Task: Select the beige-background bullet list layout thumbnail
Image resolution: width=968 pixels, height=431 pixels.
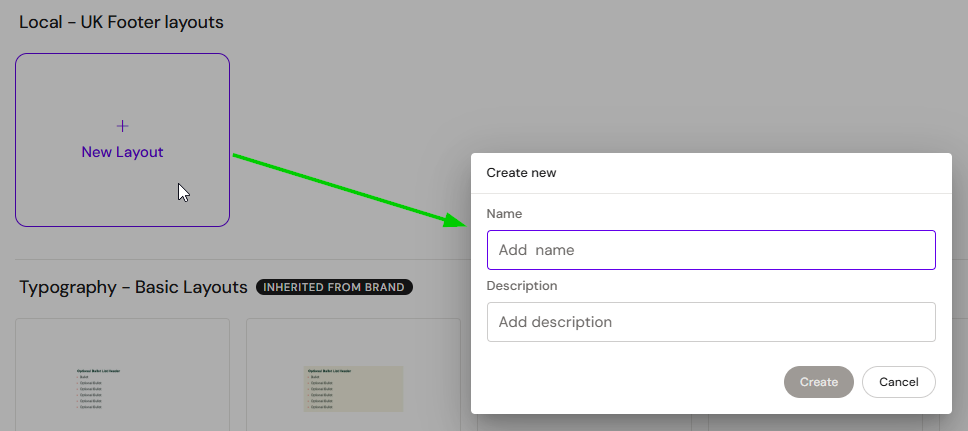Action: coord(353,388)
